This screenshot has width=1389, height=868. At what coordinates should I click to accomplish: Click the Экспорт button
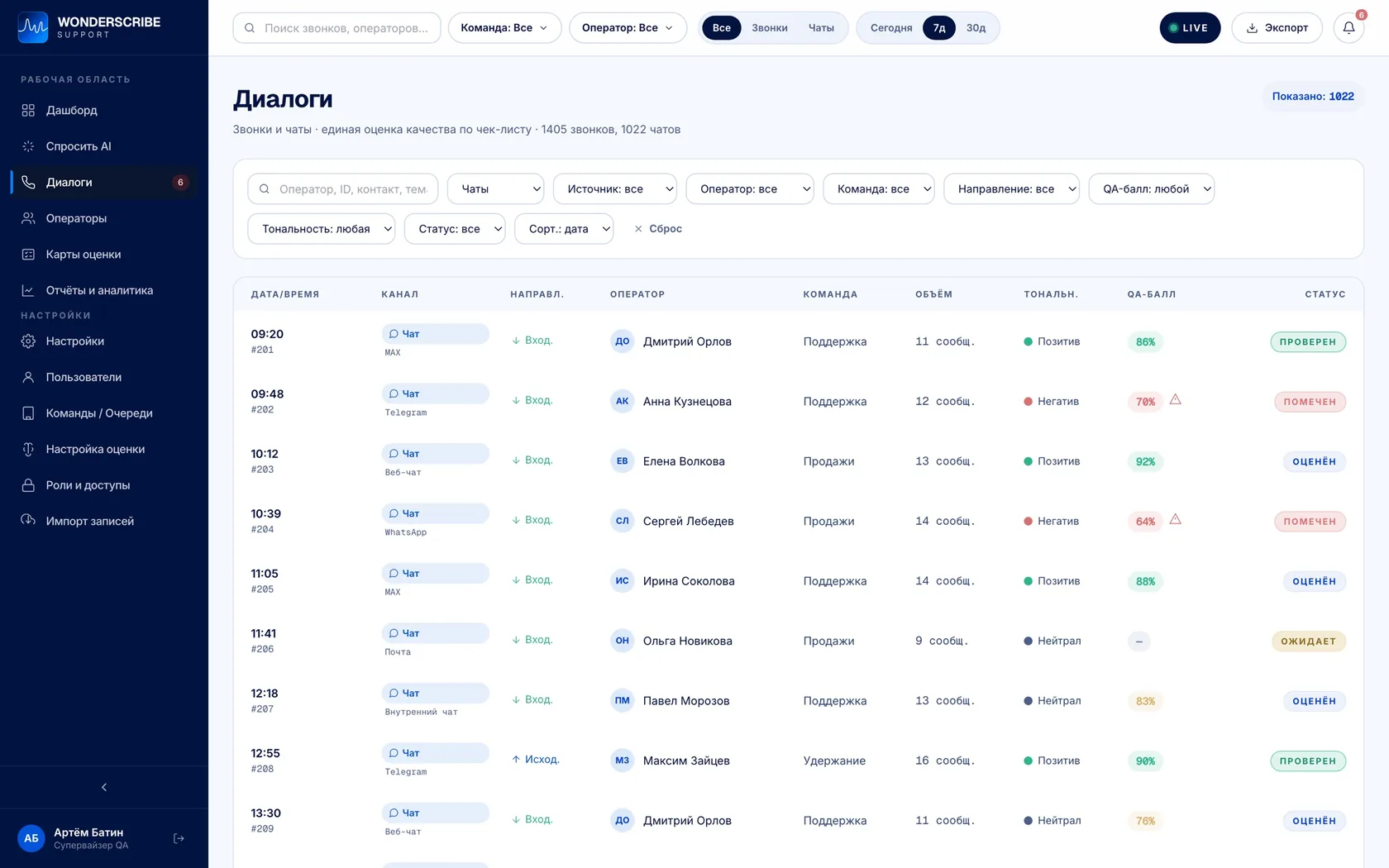point(1277,28)
